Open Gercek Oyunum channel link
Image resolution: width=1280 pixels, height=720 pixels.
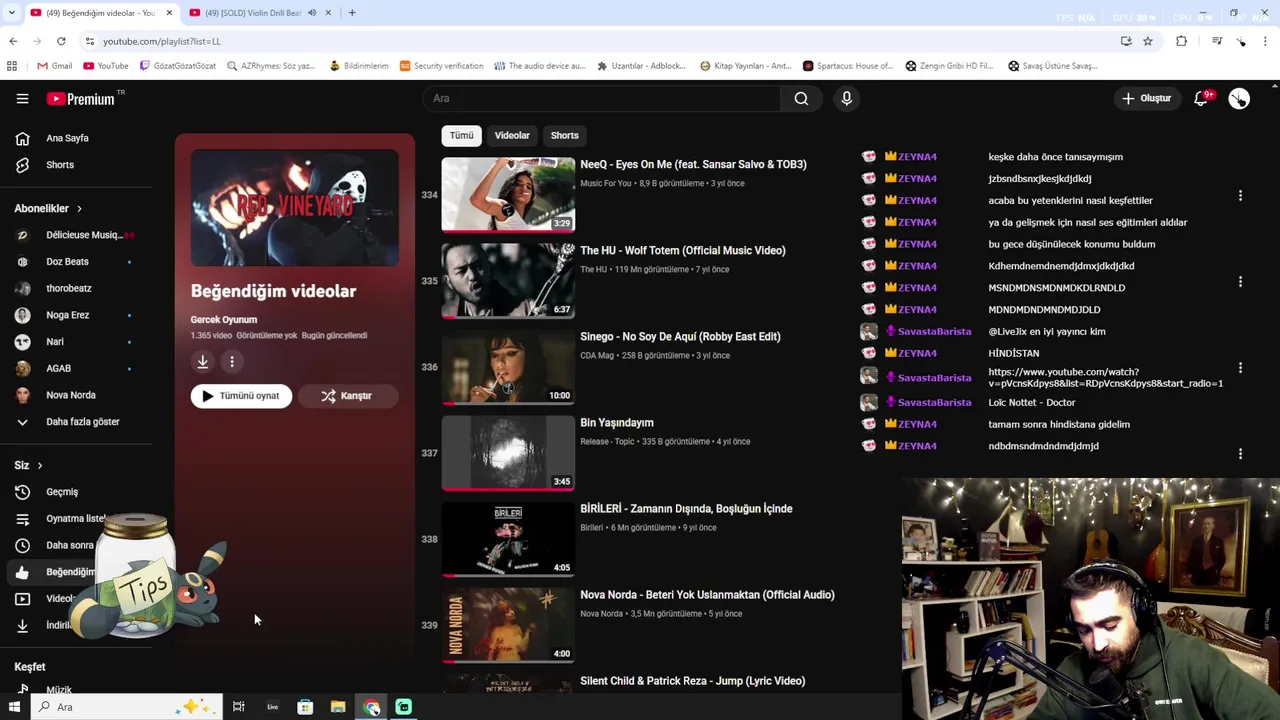(224, 320)
